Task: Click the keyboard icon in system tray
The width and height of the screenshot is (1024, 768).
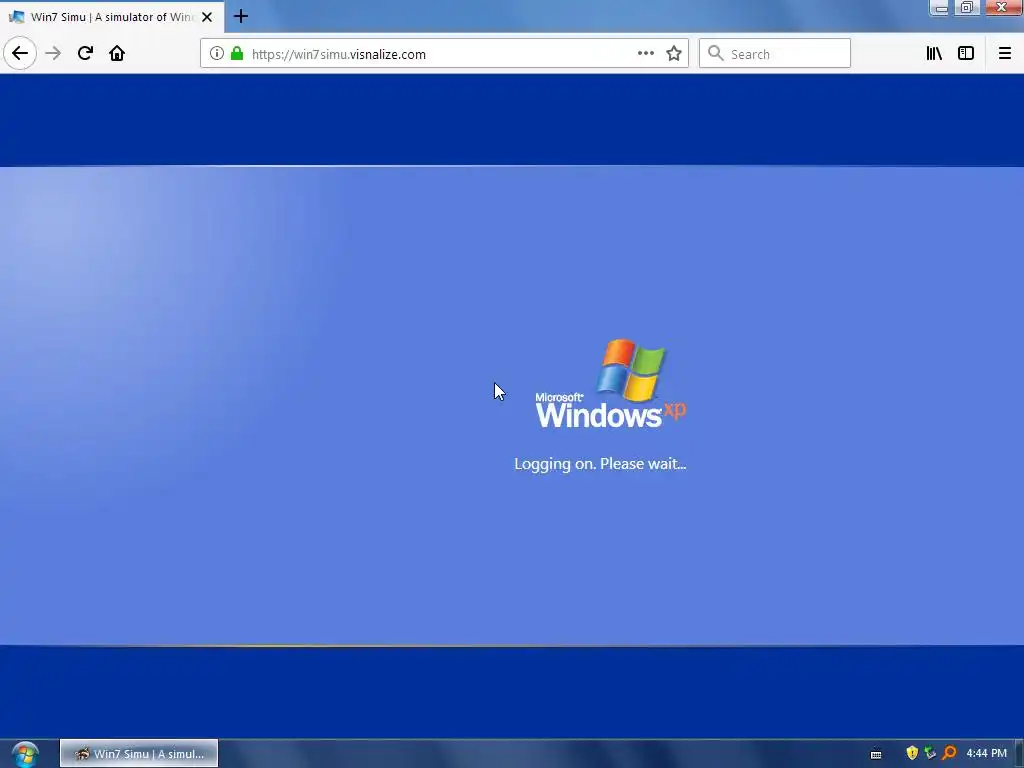Action: 876,754
